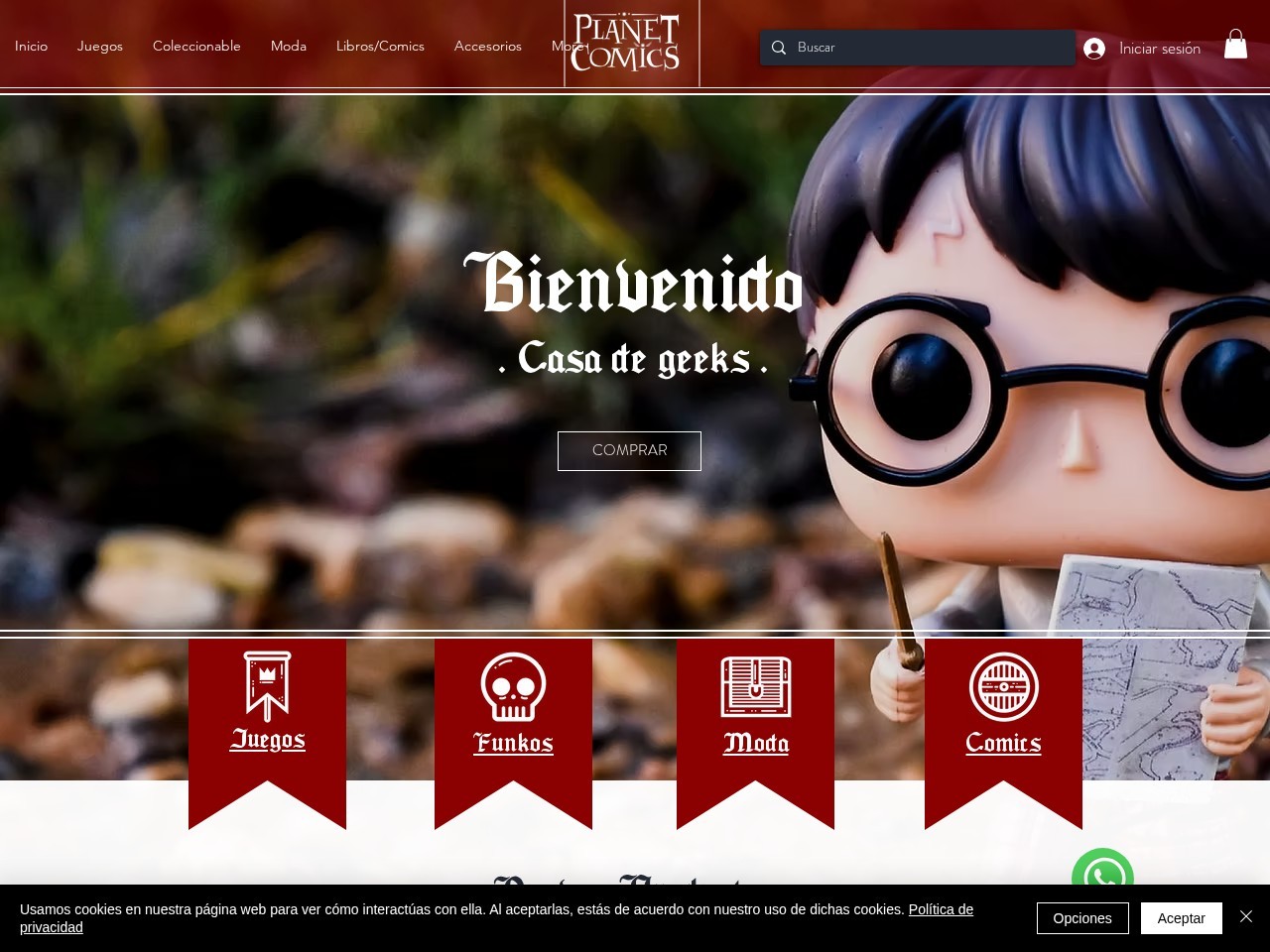Click the search magnifier icon
The width and height of the screenshot is (1270, 952).
778,48
